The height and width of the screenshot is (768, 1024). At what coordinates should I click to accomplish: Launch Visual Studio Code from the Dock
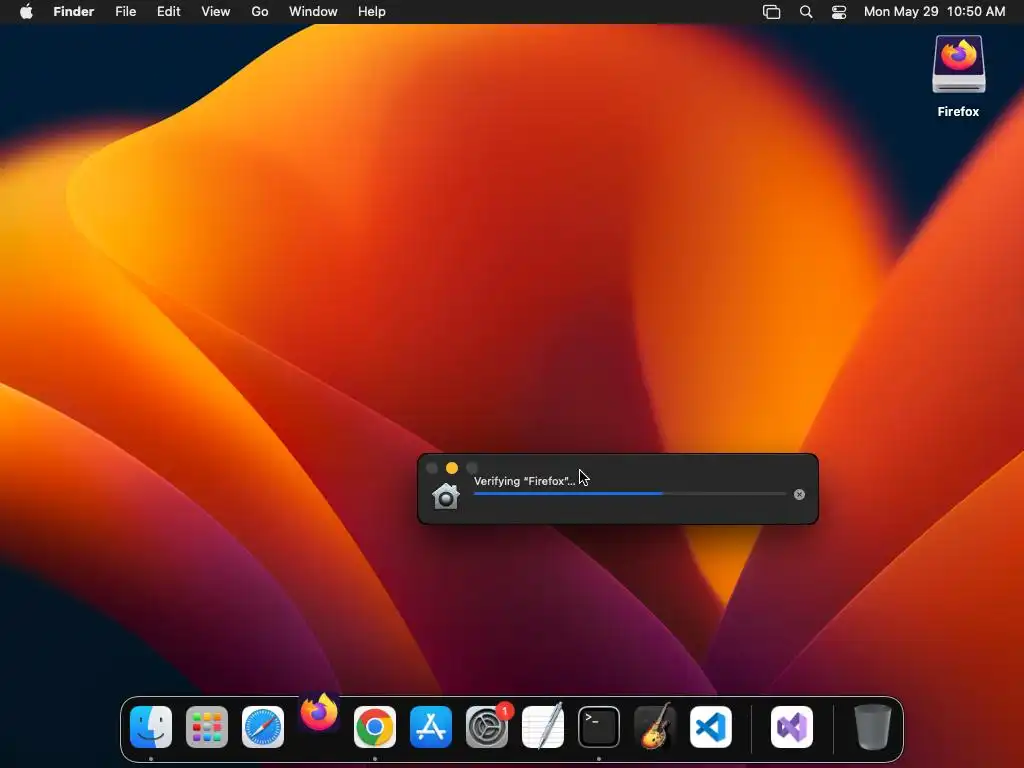click(711, 727)
